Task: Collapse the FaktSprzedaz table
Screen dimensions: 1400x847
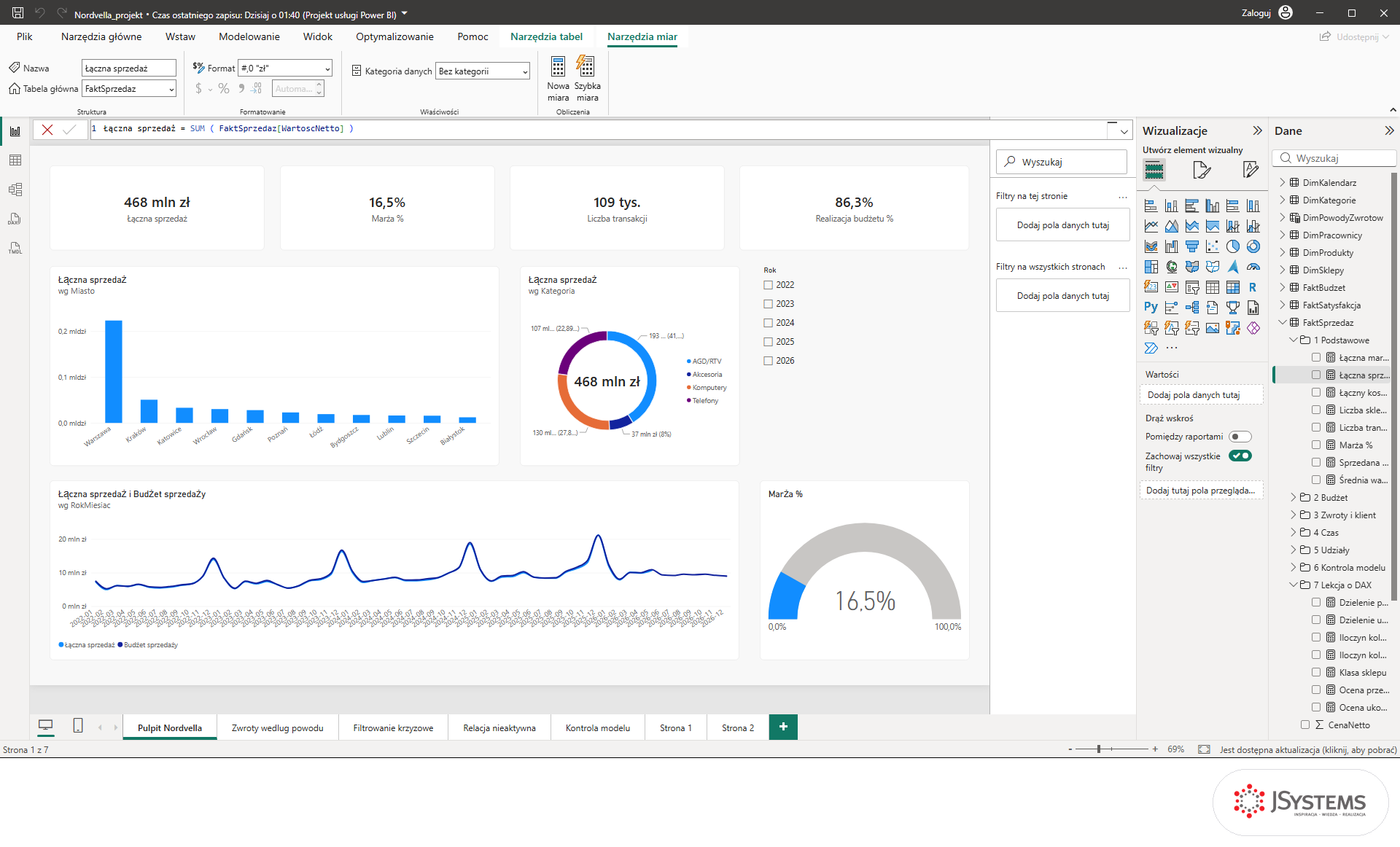Action: 1283,322
